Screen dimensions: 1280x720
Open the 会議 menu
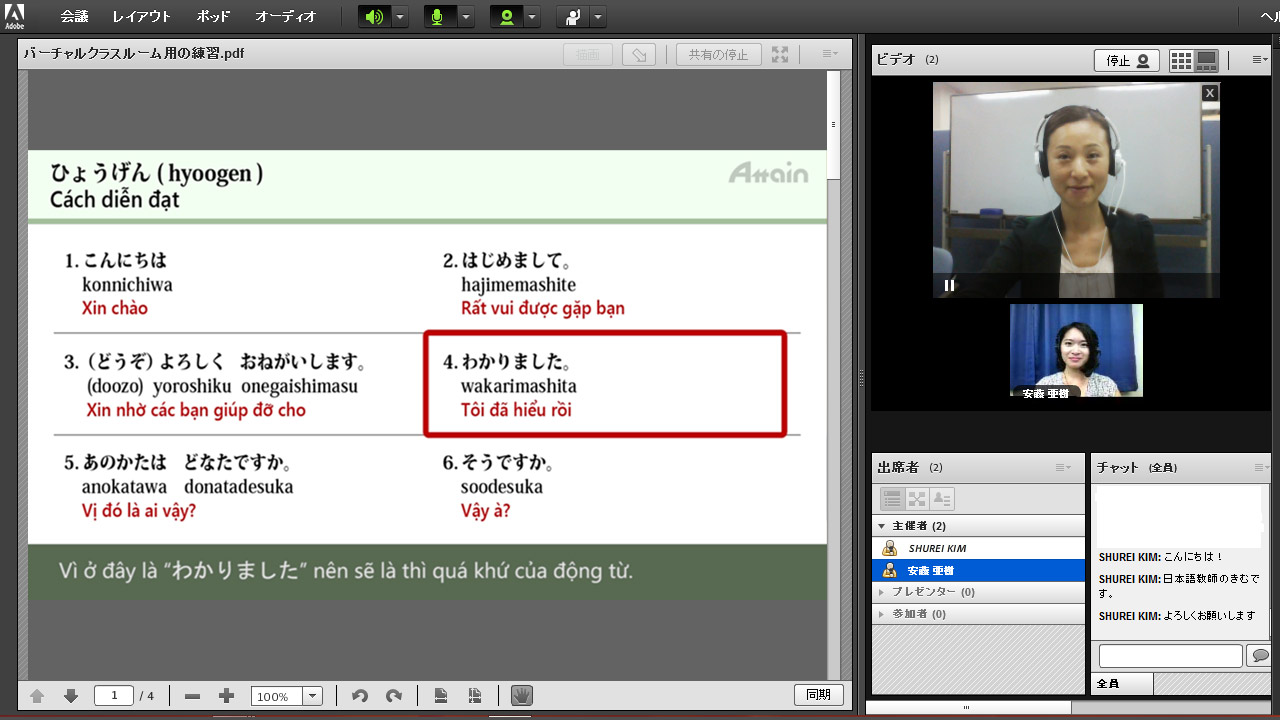point(74,17)
